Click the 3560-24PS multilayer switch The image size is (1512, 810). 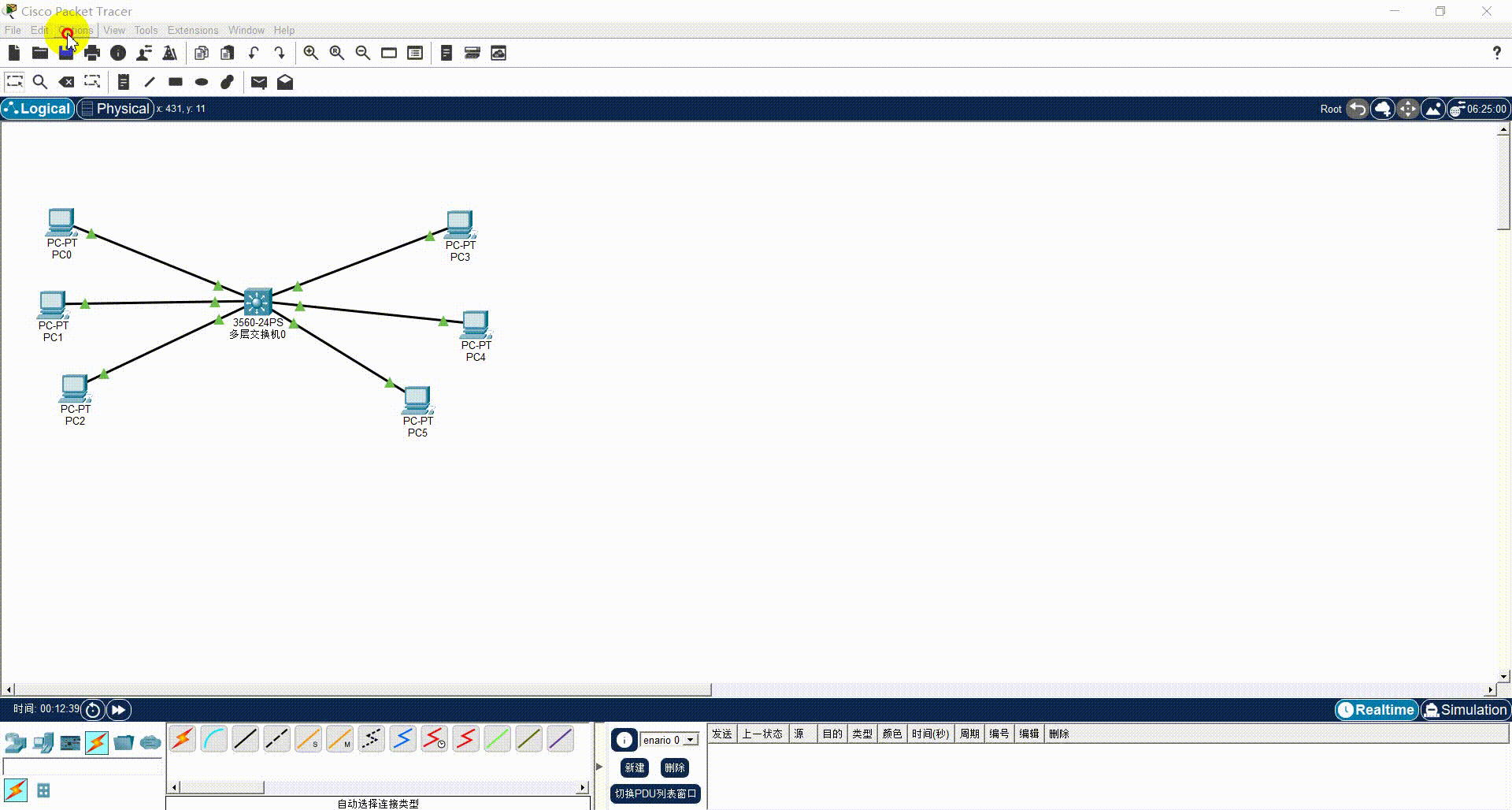[x=258, y=302]
